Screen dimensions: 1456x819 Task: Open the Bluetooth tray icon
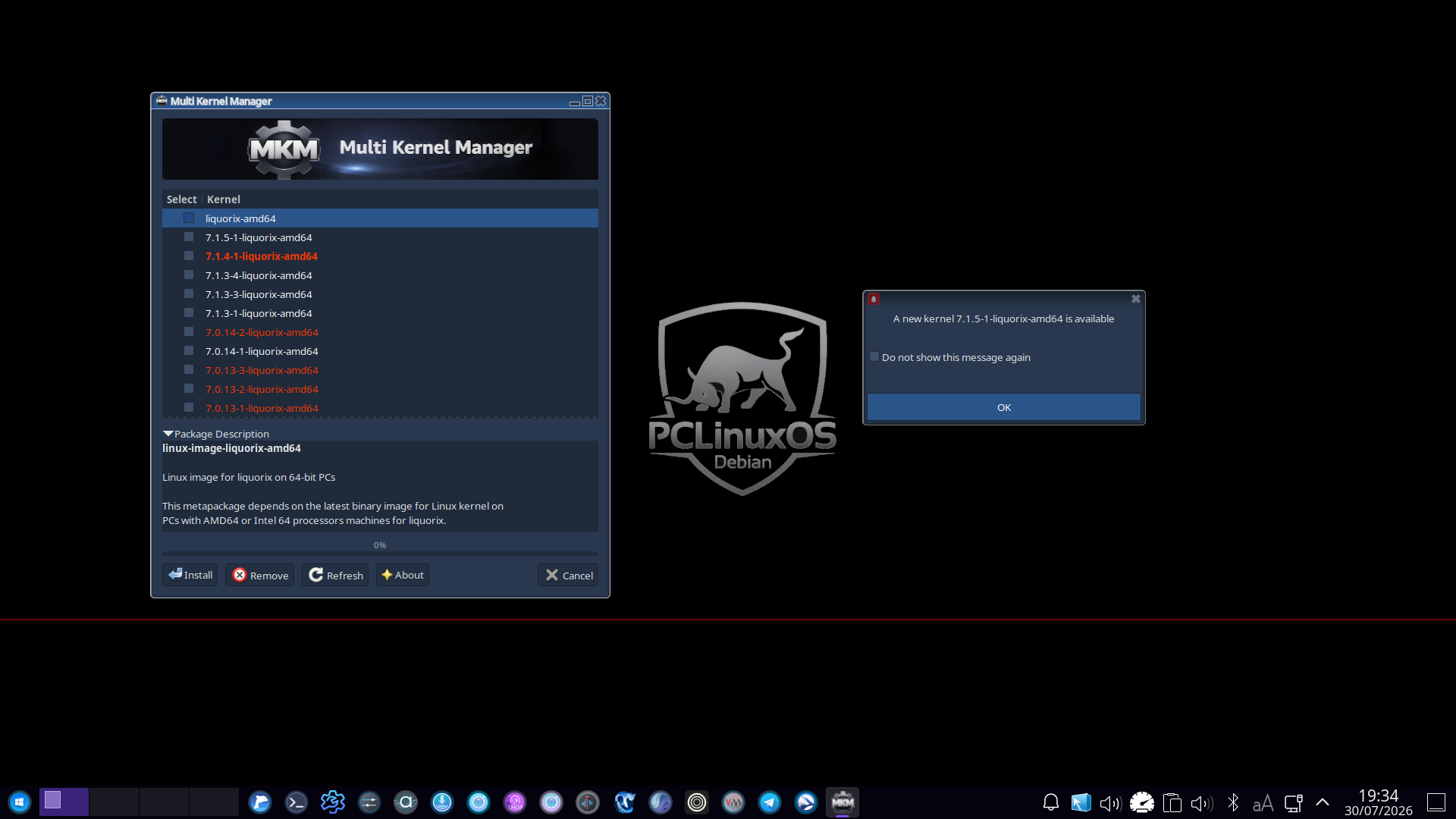tap(1233, 802)
